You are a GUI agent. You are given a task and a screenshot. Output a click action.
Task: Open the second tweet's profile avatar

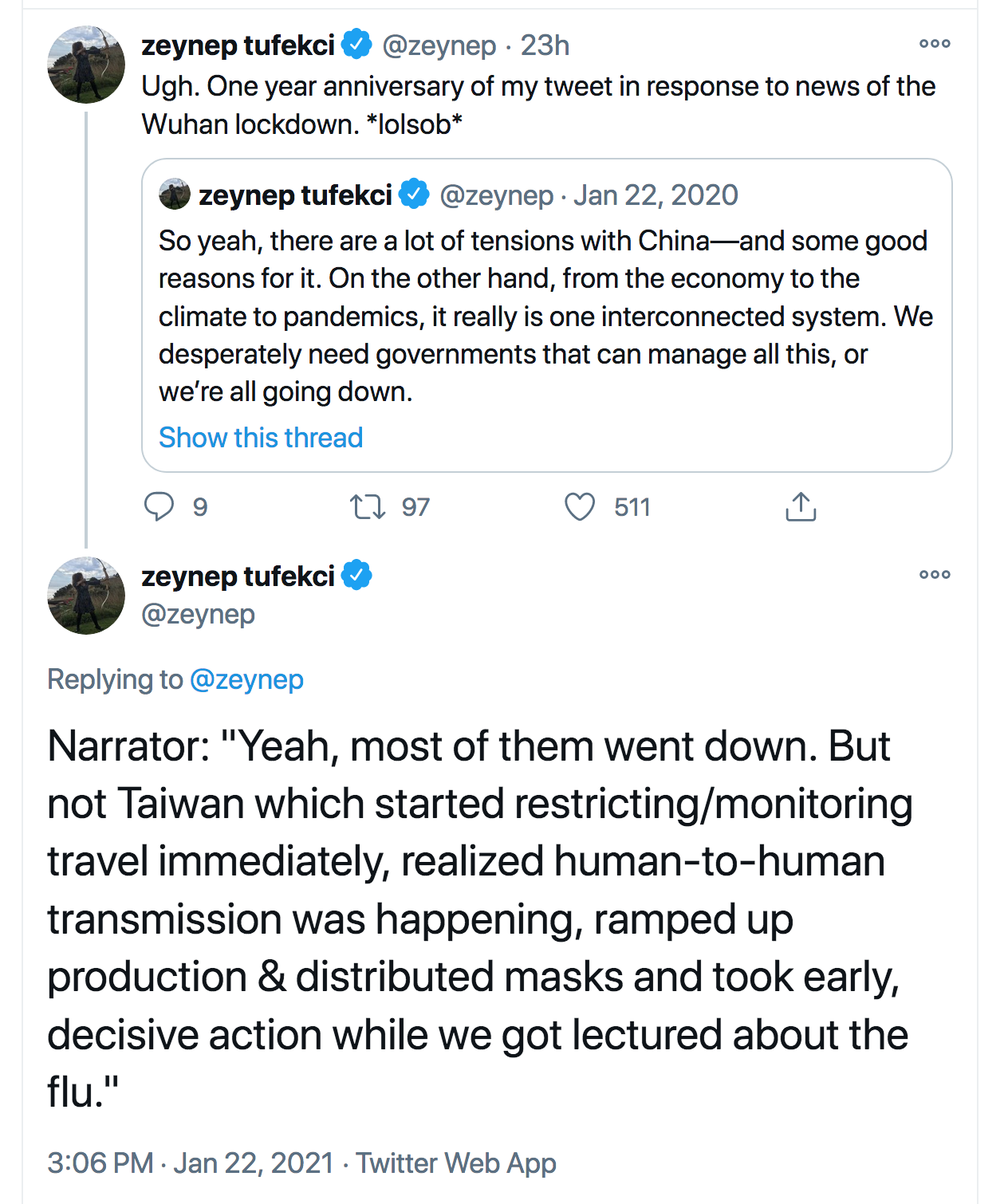(x=86, y=596)
